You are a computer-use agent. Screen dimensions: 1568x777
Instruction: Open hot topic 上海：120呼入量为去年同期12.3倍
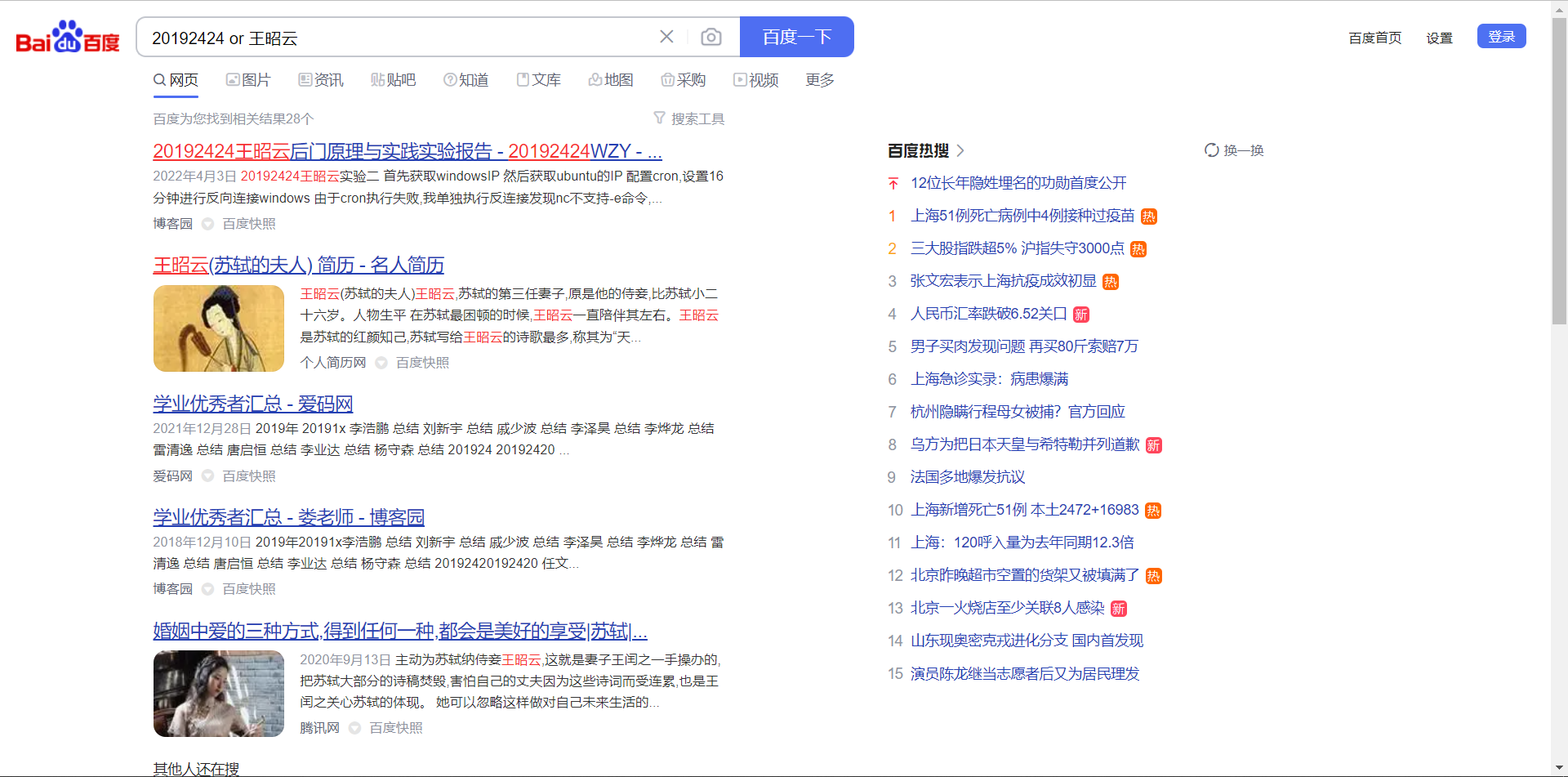click(1022, 543)
